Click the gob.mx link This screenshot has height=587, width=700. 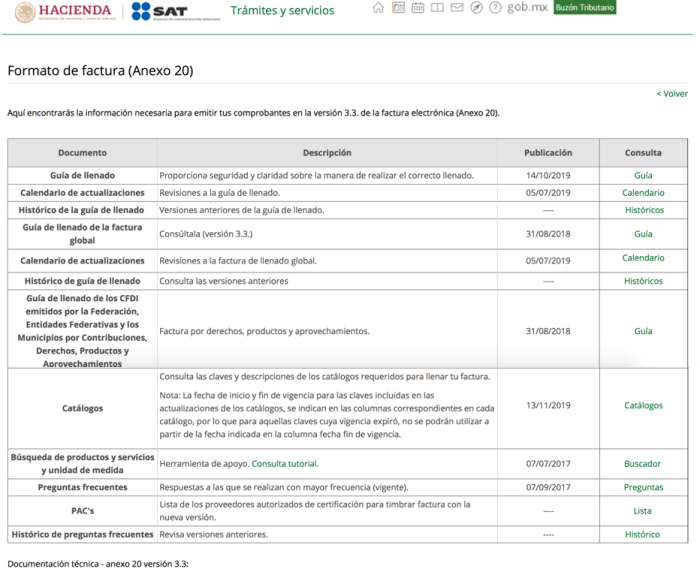pyautogui.click(x=527, y=8)
